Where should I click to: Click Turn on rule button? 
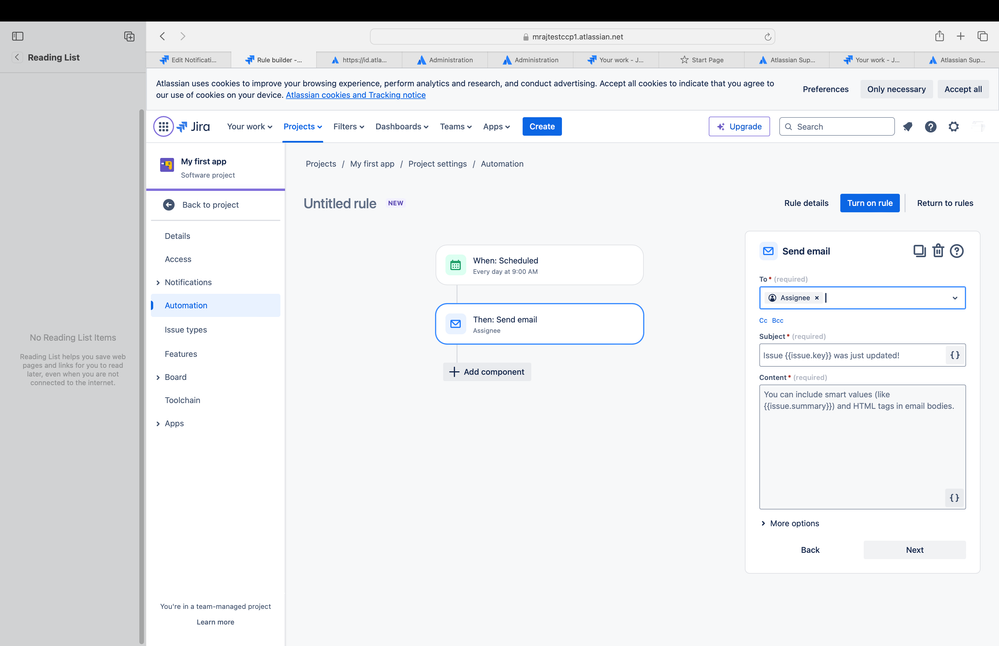click(870, 203)
